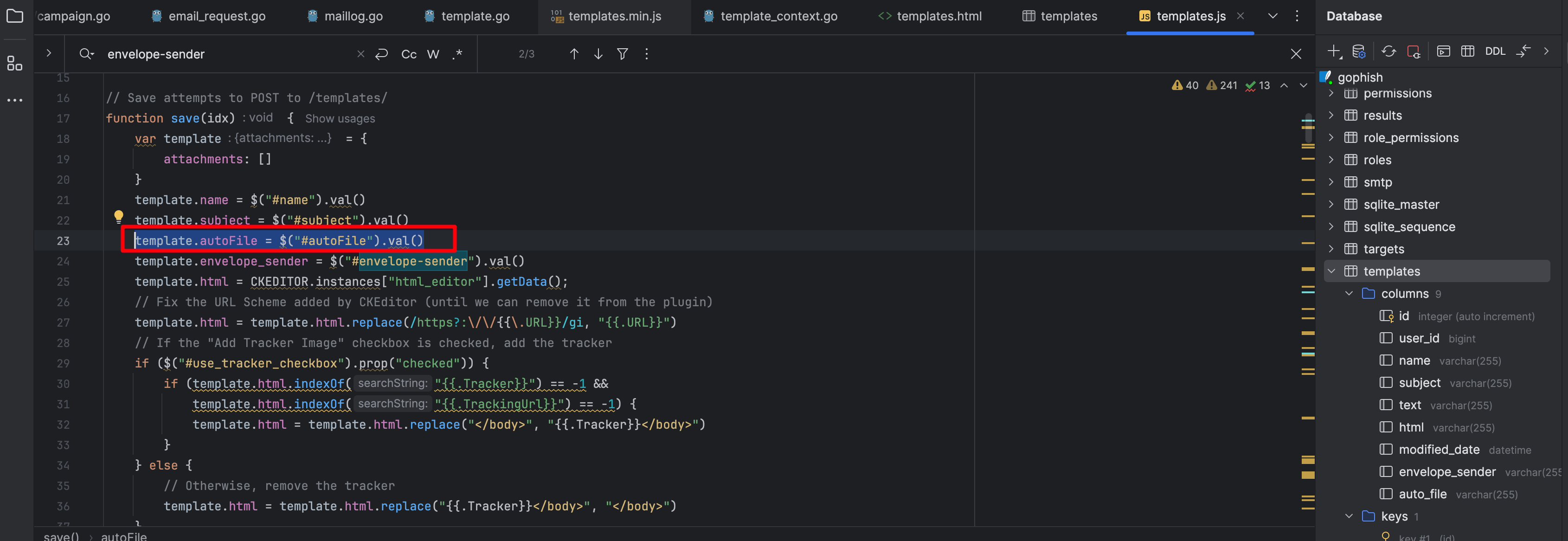Switch to maillog.go tab

point(345,16)
